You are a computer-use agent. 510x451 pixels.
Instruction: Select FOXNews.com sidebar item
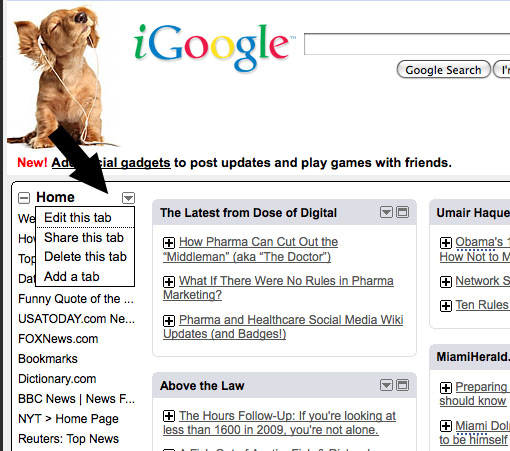coord(58,339)
